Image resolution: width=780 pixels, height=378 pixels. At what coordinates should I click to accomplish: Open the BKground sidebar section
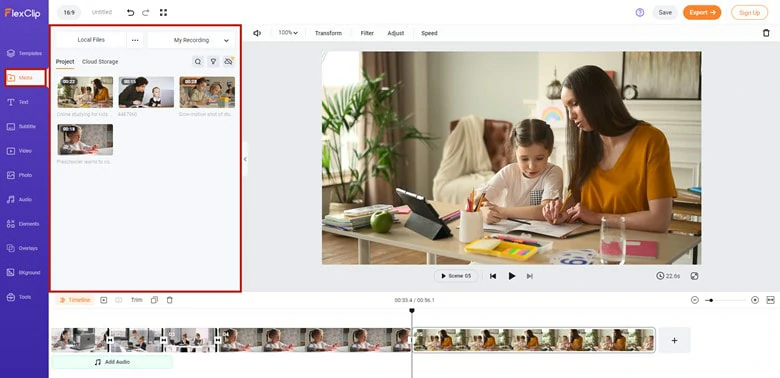(x=24, y=273)
